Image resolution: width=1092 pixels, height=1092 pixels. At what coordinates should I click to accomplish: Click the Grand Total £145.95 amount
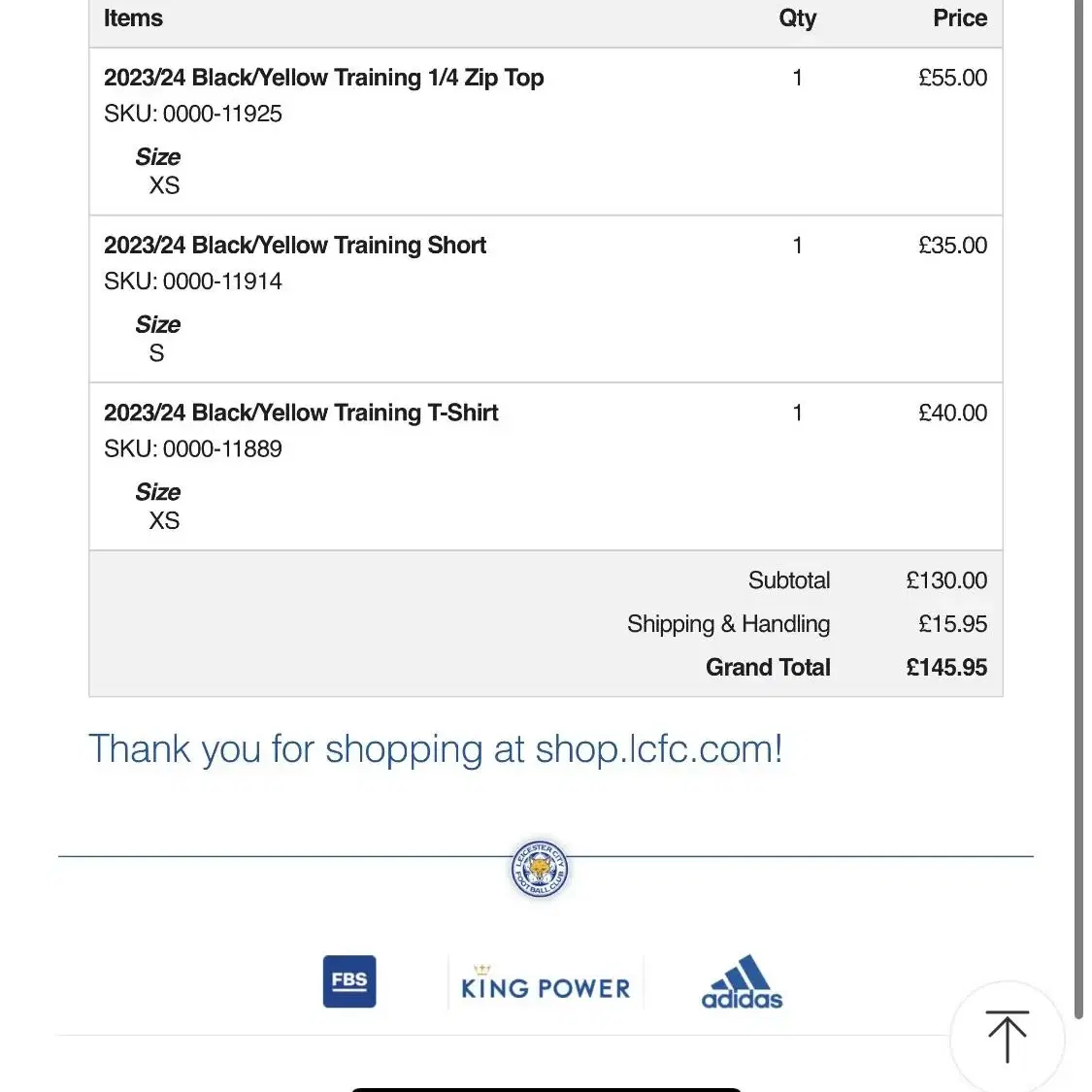tap(946, 667)
